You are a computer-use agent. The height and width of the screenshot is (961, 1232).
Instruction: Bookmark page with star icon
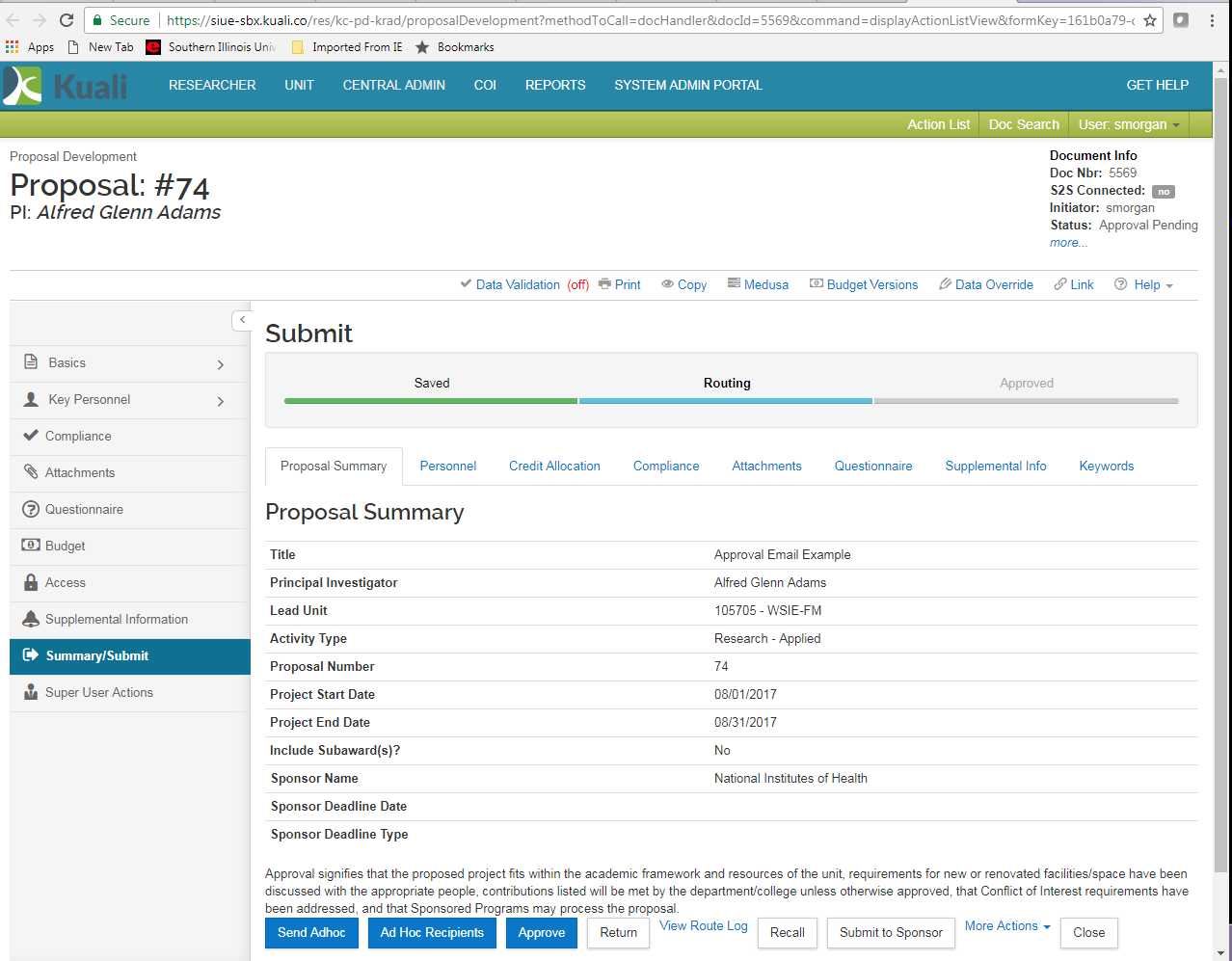(1150, 20)
